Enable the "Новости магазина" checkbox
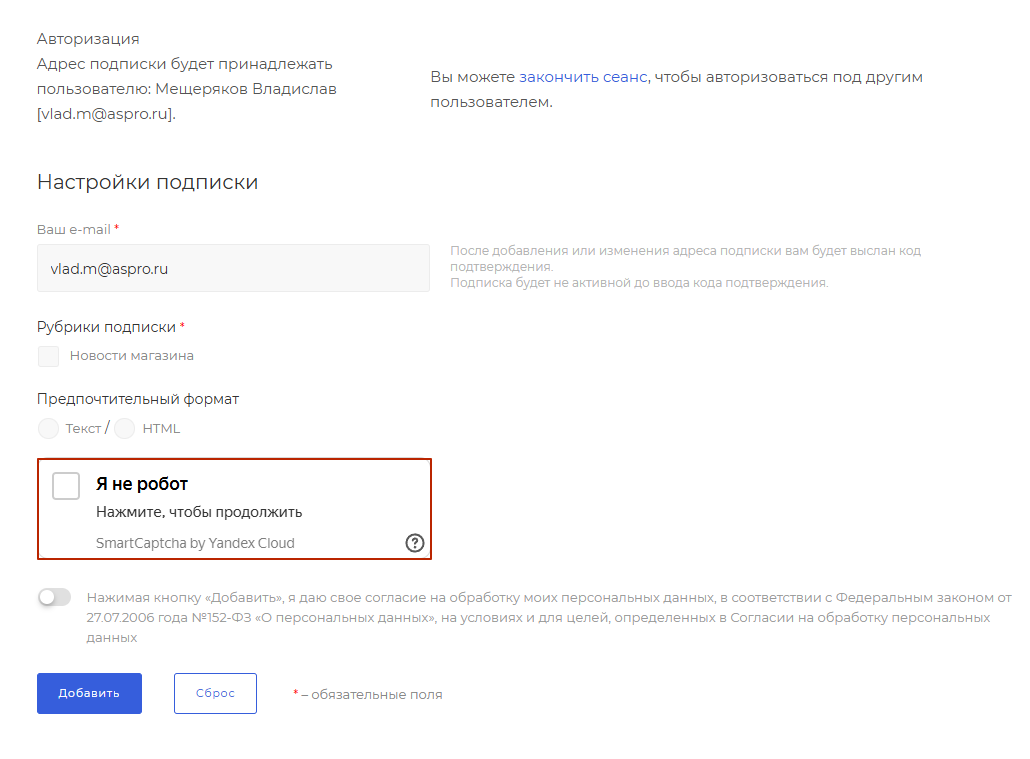 [x=48, y=356]
